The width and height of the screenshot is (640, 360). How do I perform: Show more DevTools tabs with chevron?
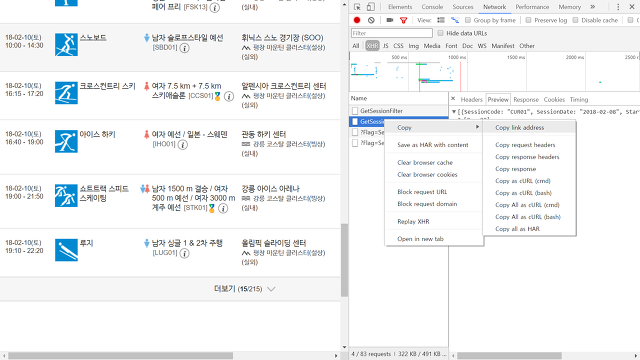click(593, 7)
